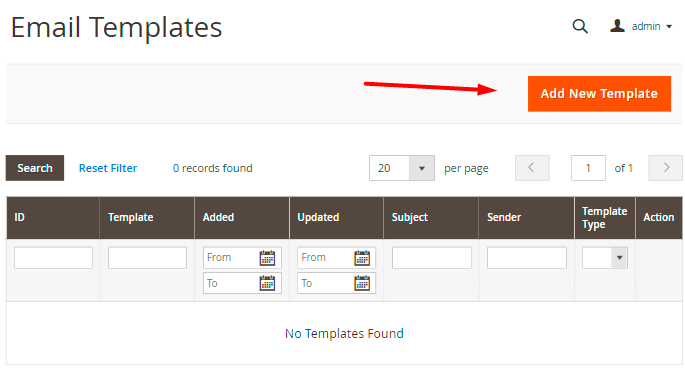Open the magnifier search icon in header
Screen dimensions: 685x376
580,26
